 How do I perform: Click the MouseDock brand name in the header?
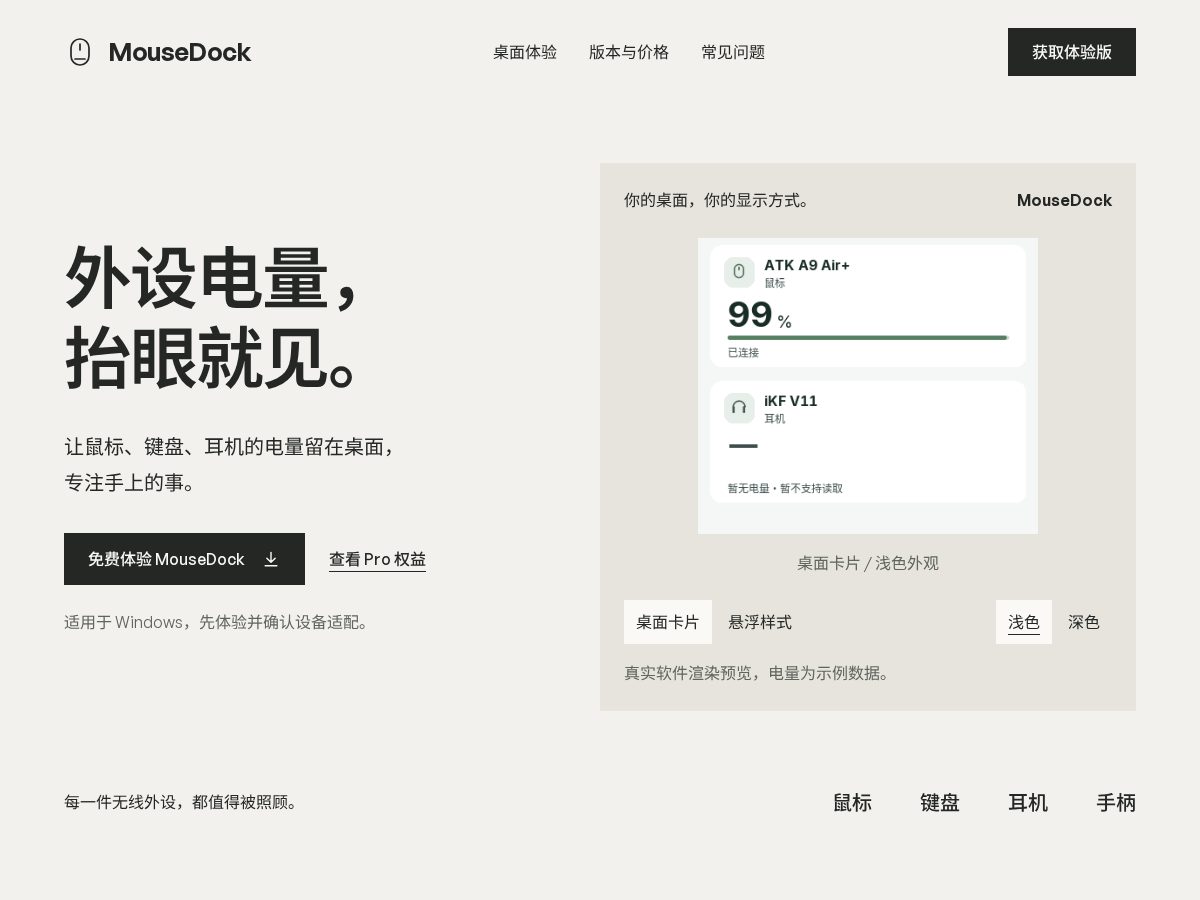[180, 52]
